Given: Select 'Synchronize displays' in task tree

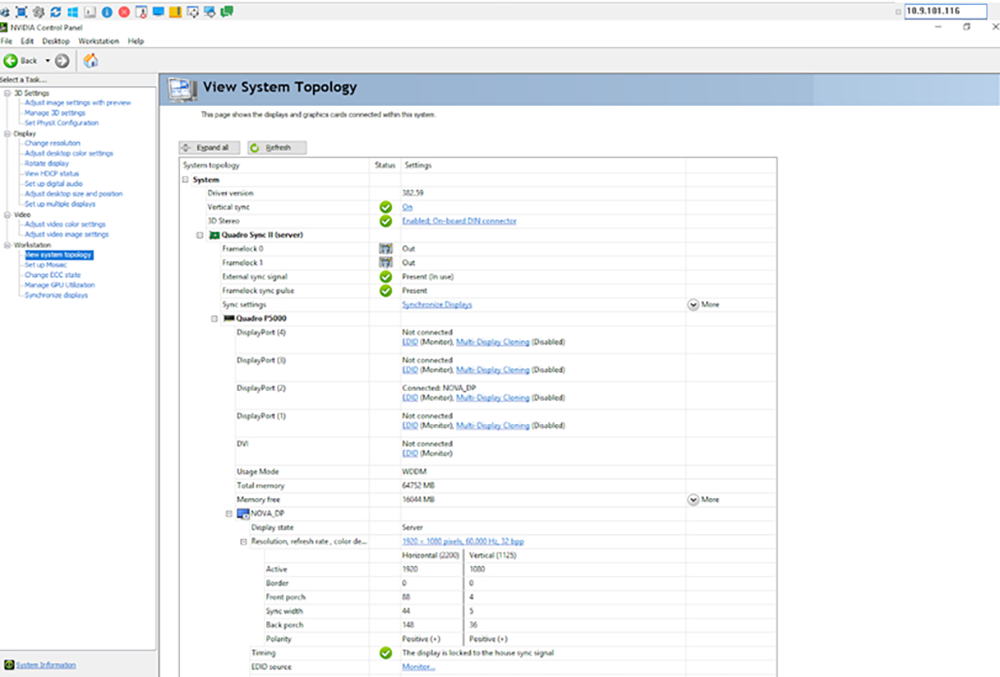Looking at the screenshot, I should (56, 295).
